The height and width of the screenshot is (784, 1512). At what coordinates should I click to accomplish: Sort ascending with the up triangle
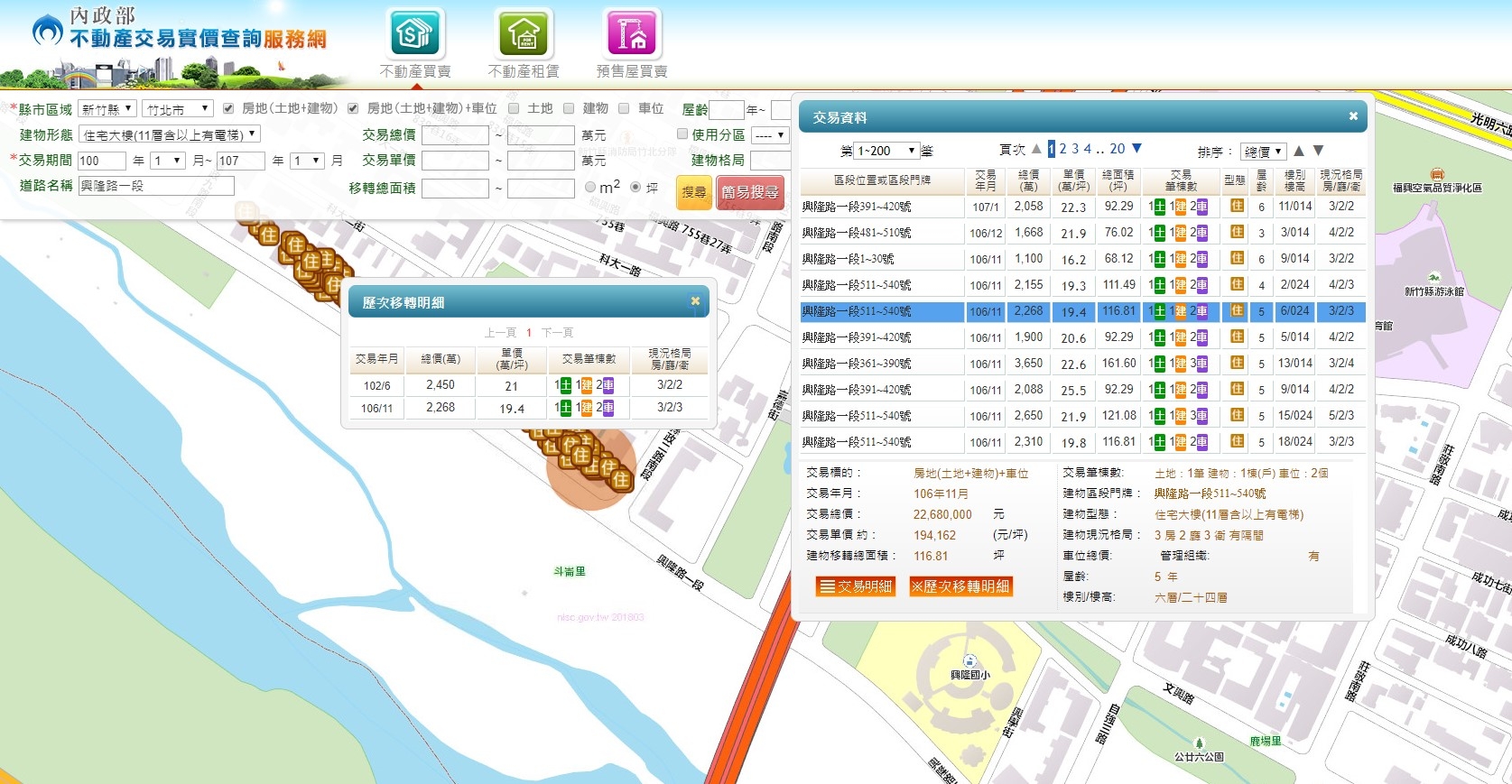click(1299, 151)
